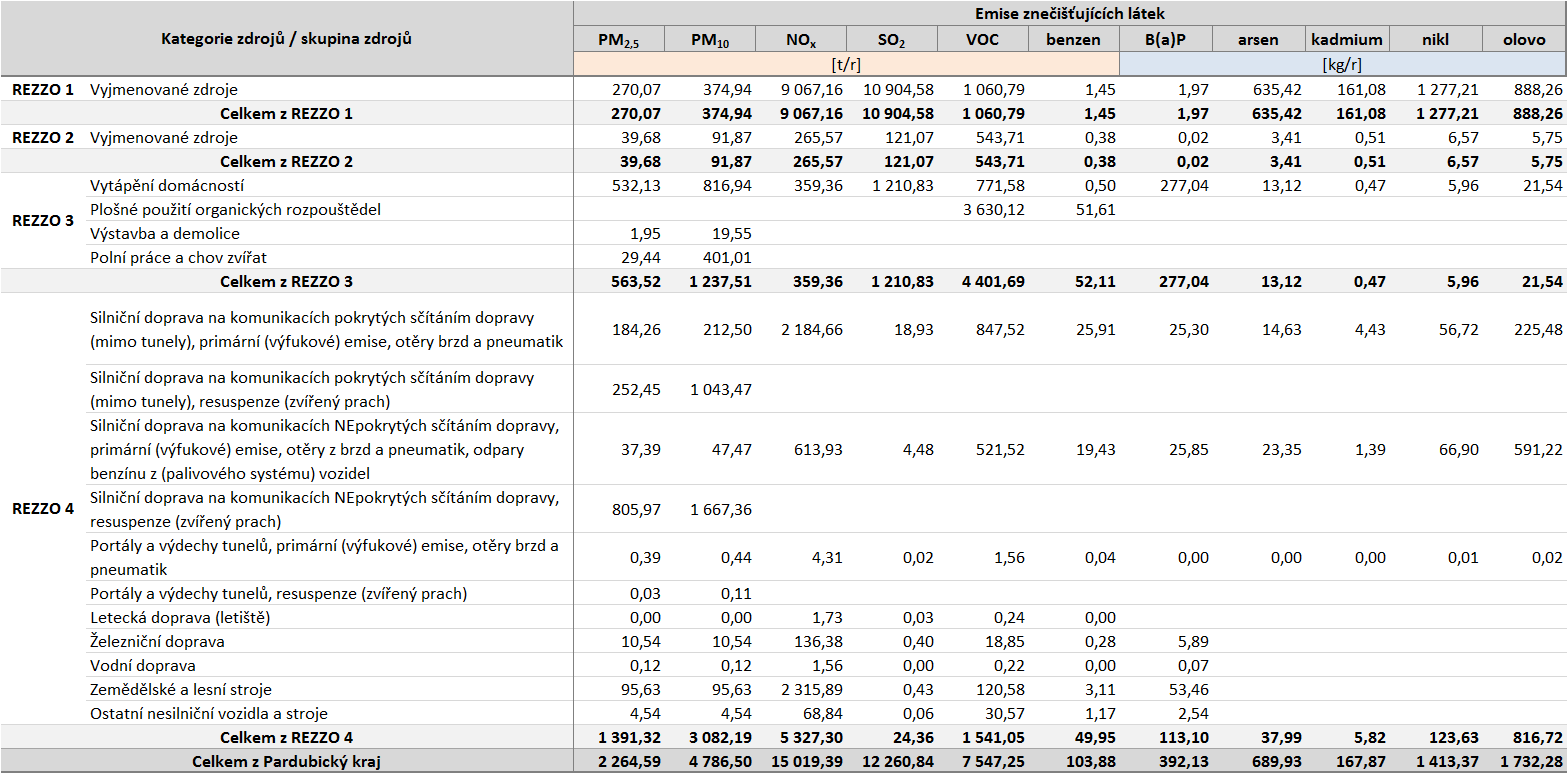Image resolution: width=1567 pixels, height=773 pixels.
Task: Select arsen value 23,35
Action: [1281, 449]
